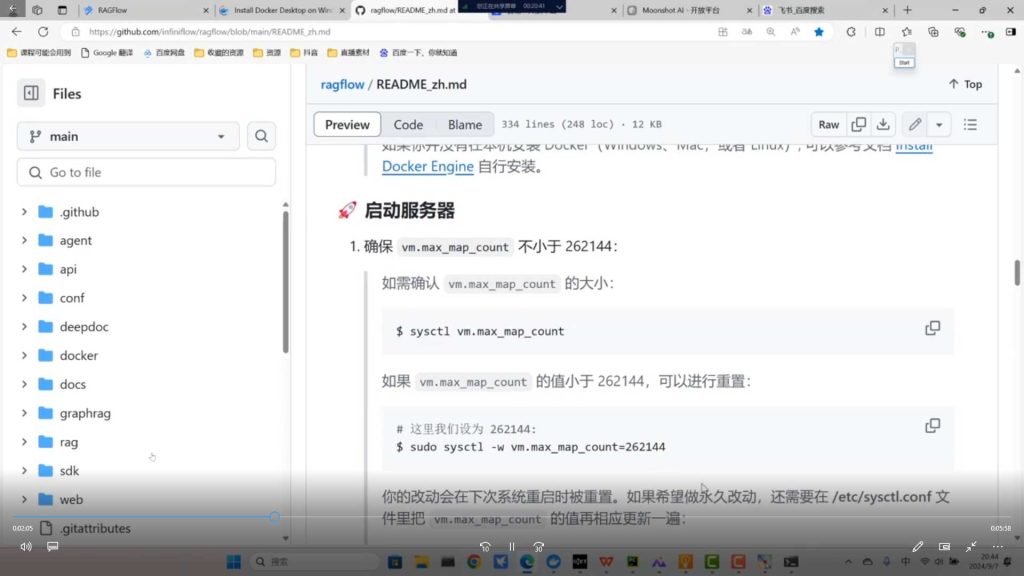Go back in browser history
Screen dimensions: 1024x576
[16, 31]
